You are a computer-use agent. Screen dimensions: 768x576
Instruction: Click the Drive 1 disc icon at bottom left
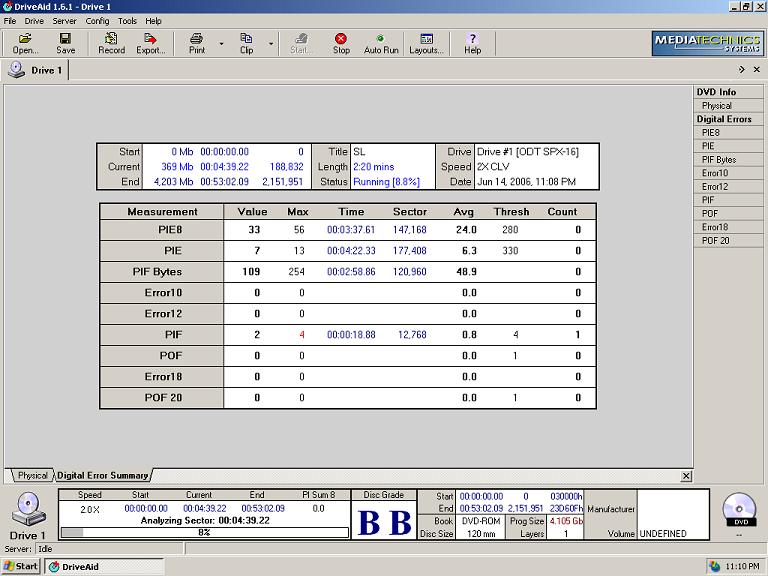pos(28,509)
